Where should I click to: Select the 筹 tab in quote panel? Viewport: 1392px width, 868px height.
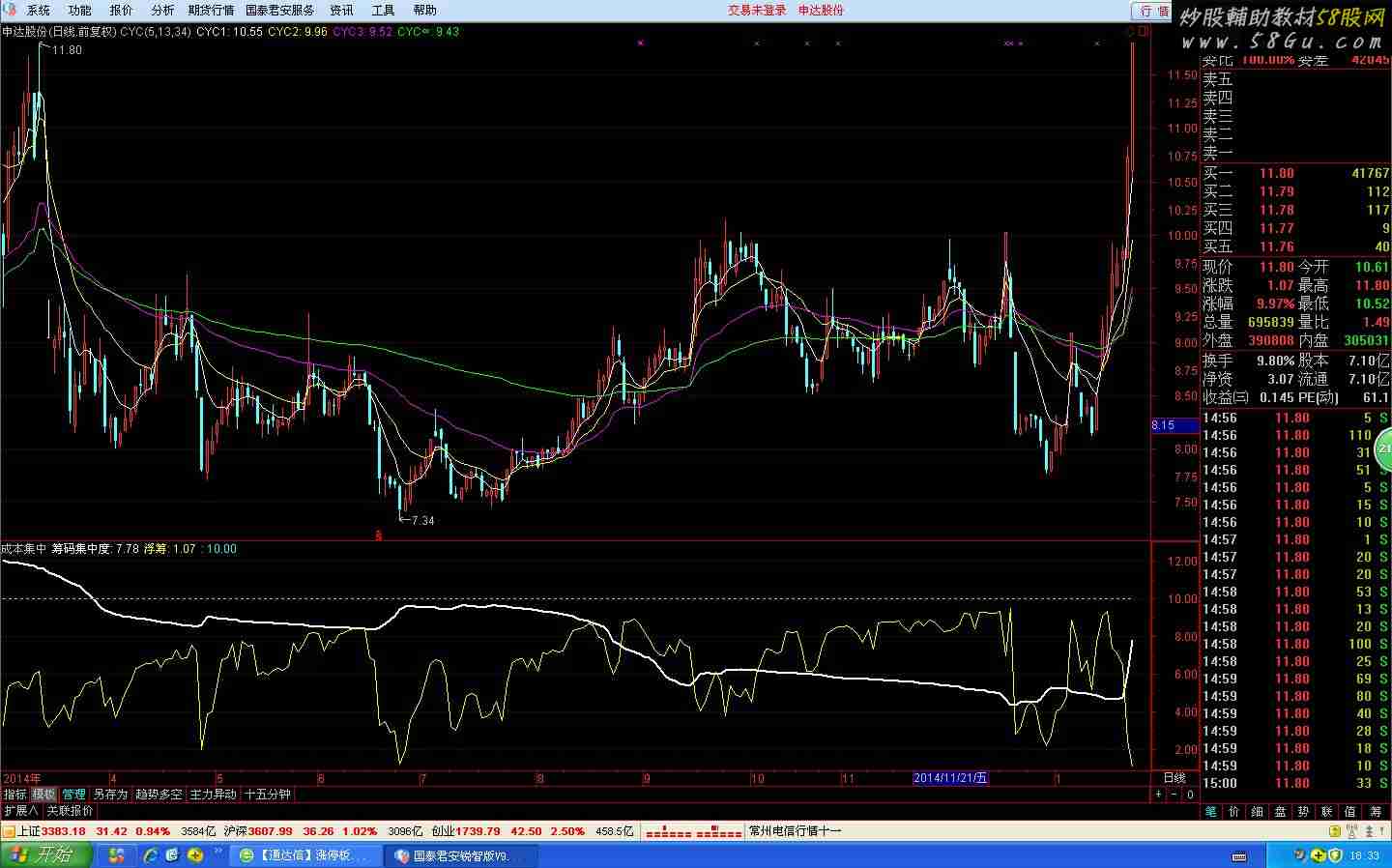[1376, 811]
